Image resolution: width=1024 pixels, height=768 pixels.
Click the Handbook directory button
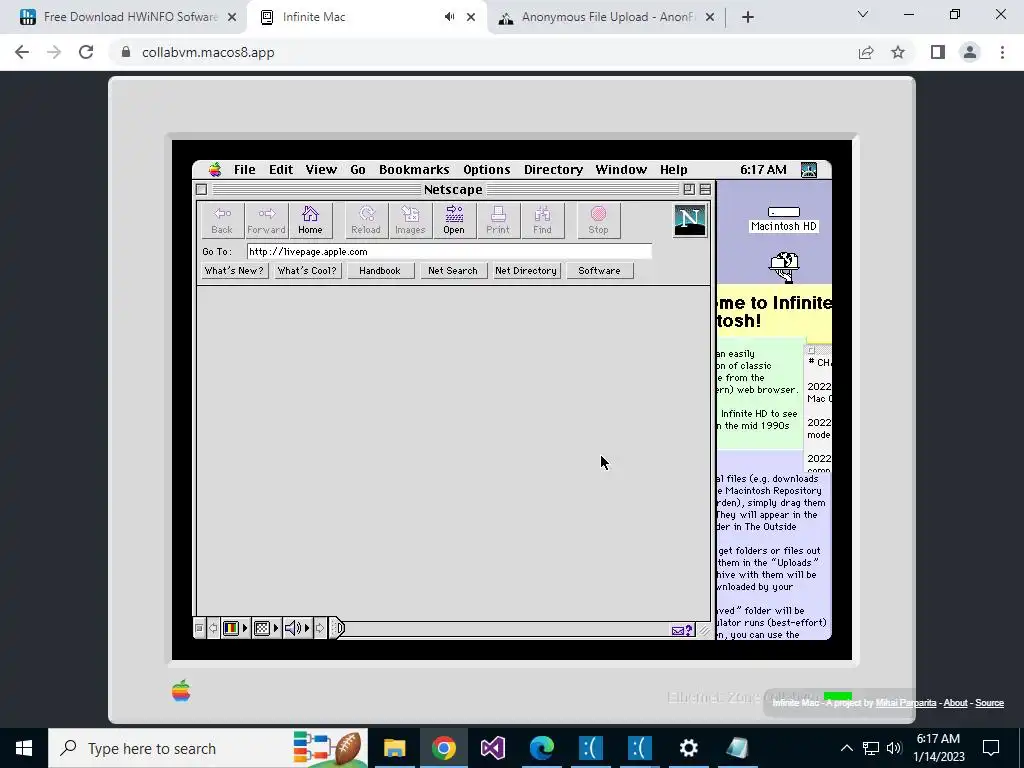pos(380,270)
